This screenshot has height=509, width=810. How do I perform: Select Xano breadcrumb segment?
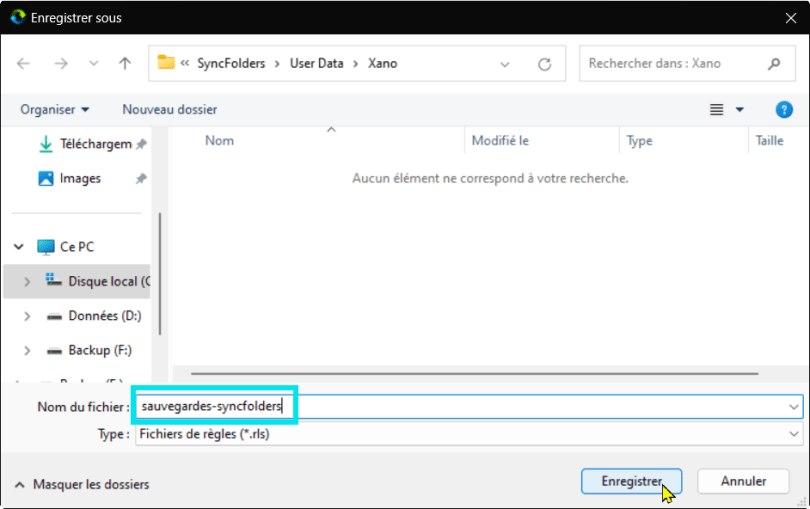pyautogui.click(x=383, y=63)
